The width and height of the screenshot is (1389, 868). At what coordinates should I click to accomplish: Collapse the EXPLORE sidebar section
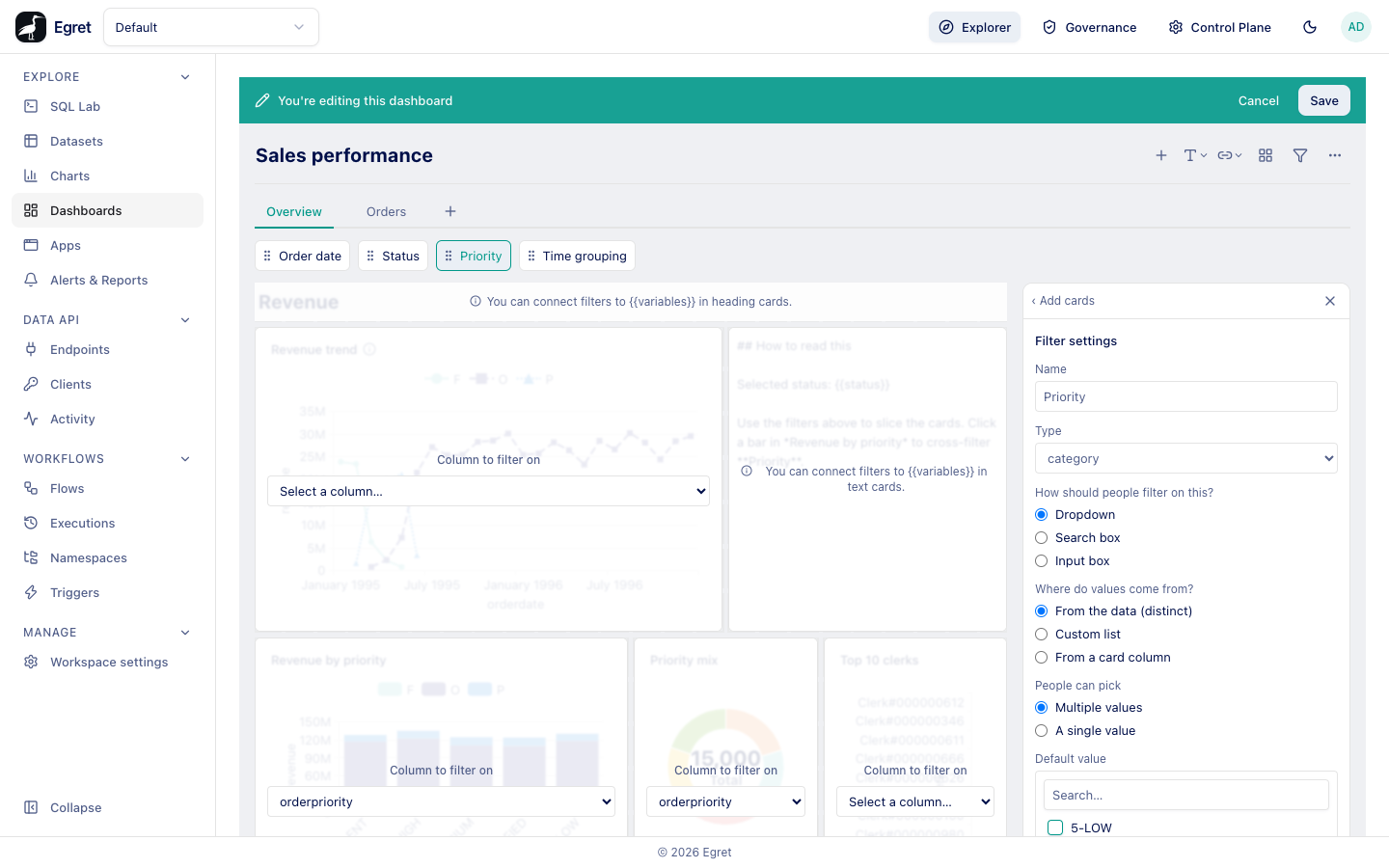pyautogui.click(x=185, y=77)
